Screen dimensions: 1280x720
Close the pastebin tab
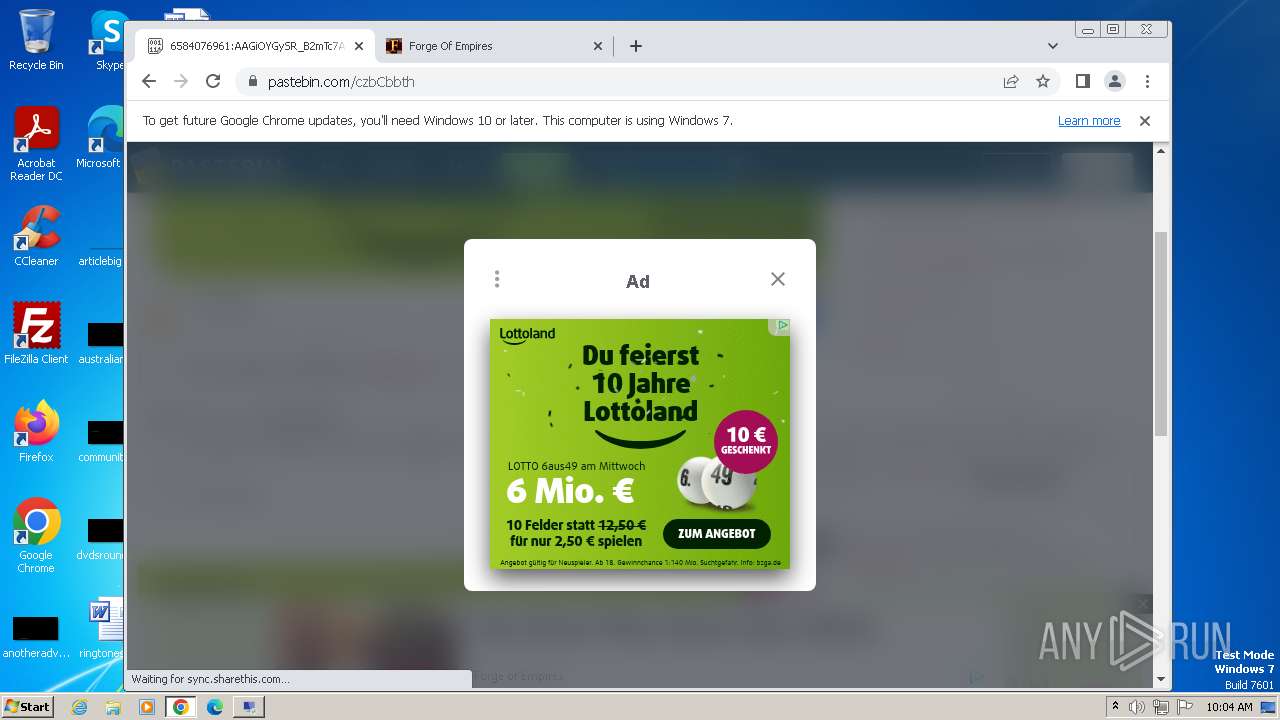pyautogui.click(x=359, y=46)
